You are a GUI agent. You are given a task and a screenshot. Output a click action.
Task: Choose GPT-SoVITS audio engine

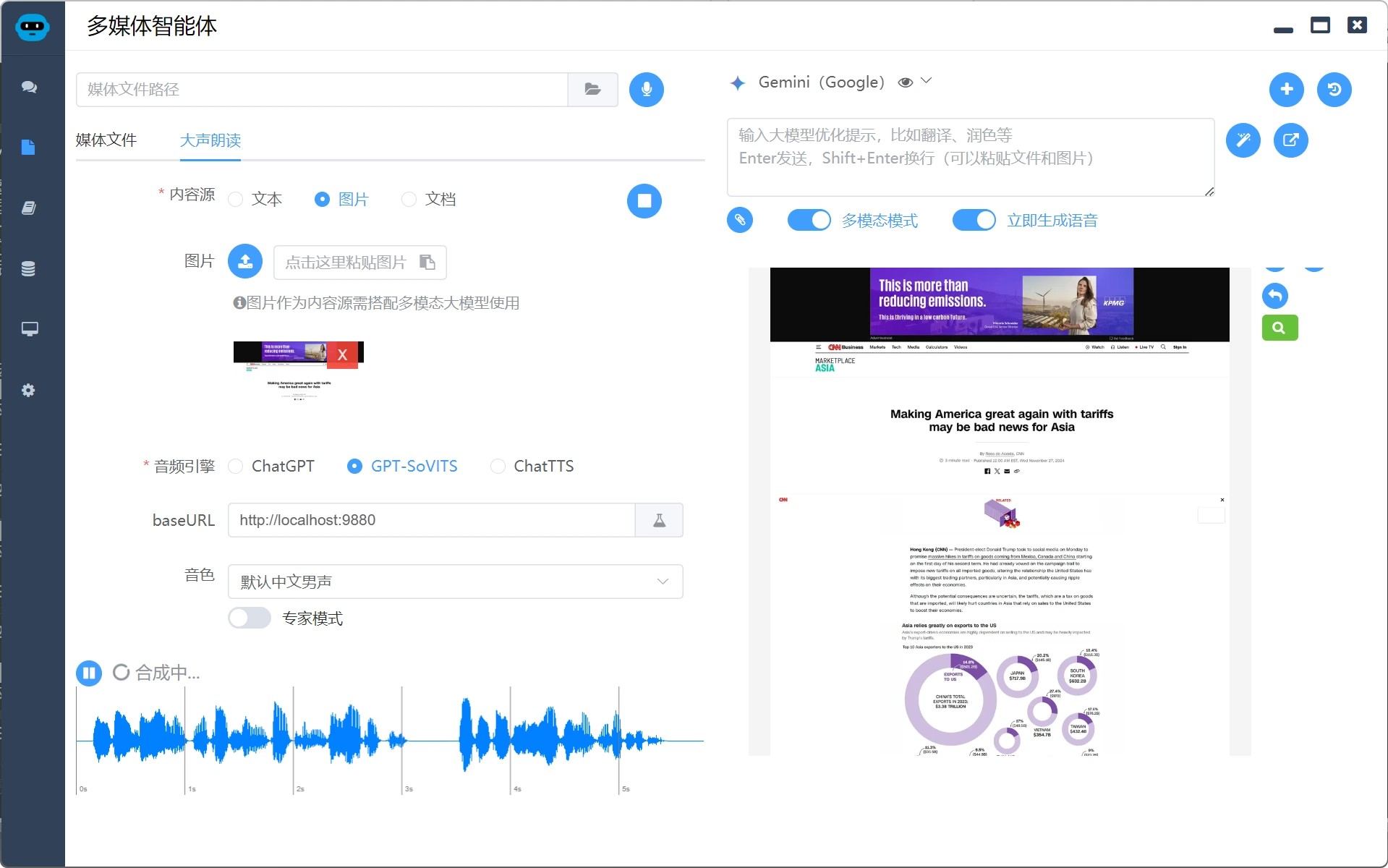(x=402, y=467)
